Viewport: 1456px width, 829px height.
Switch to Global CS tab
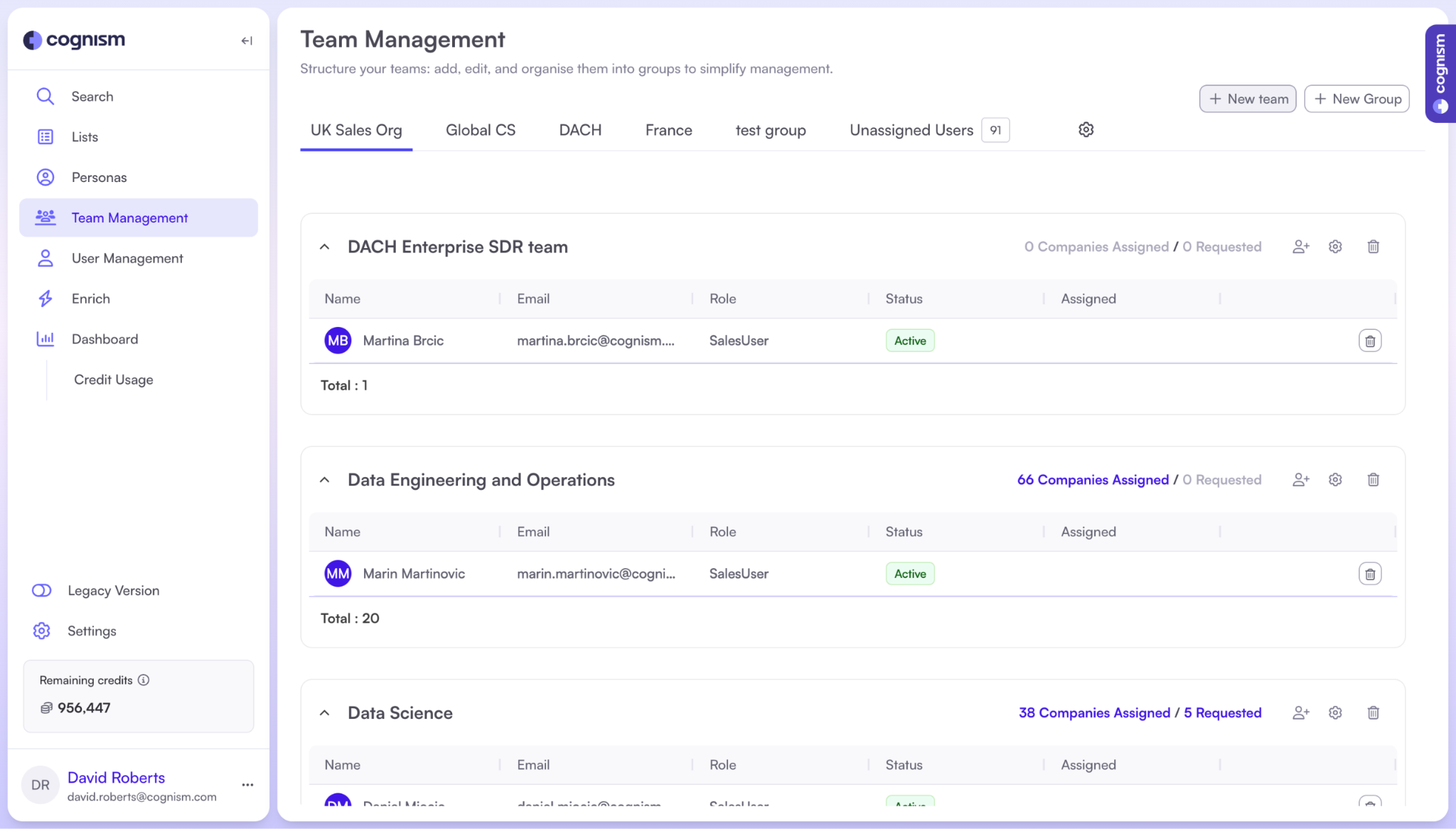point(480,130)
